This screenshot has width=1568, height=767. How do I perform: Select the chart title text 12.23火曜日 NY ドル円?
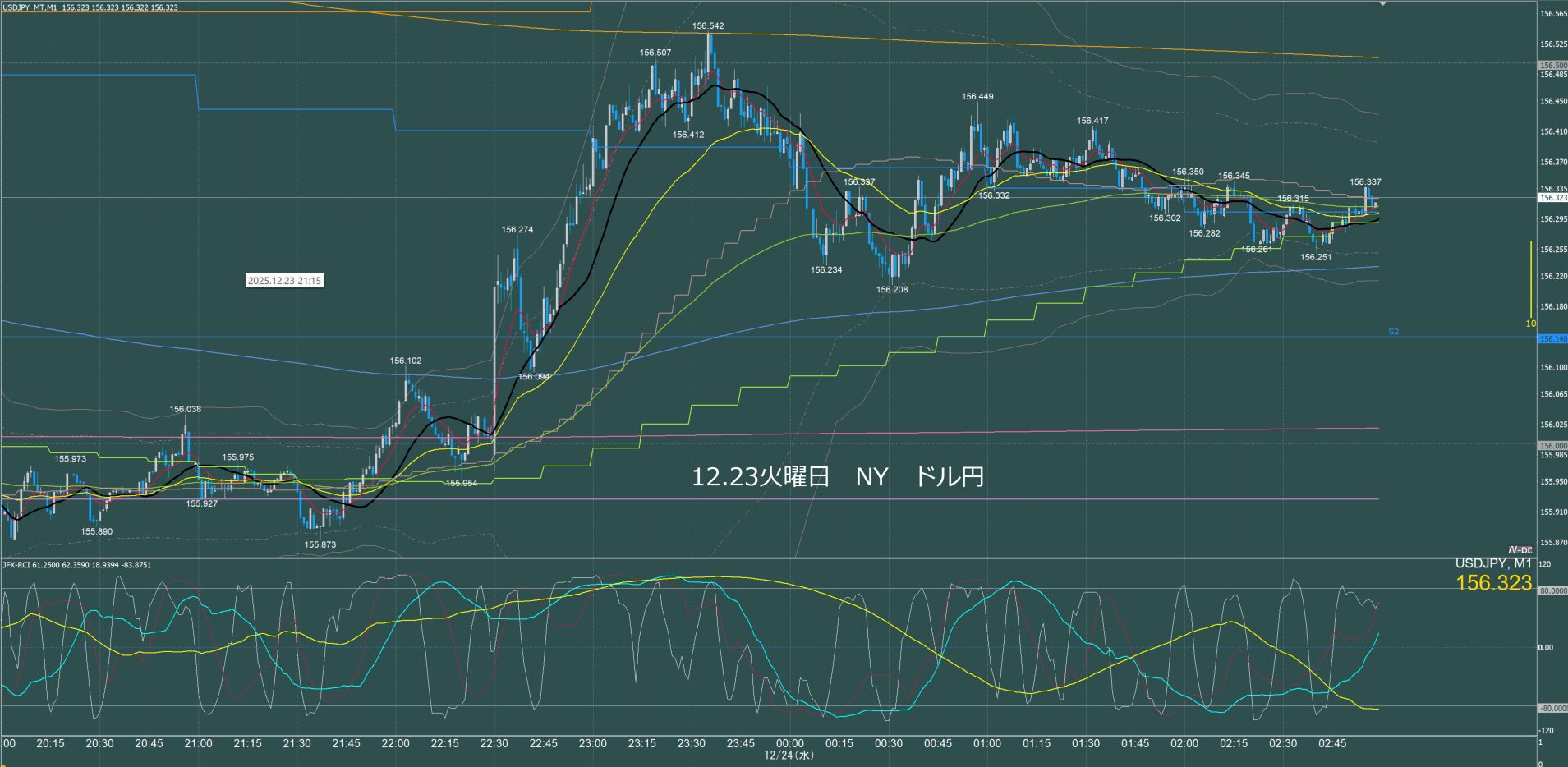(837, 477)
